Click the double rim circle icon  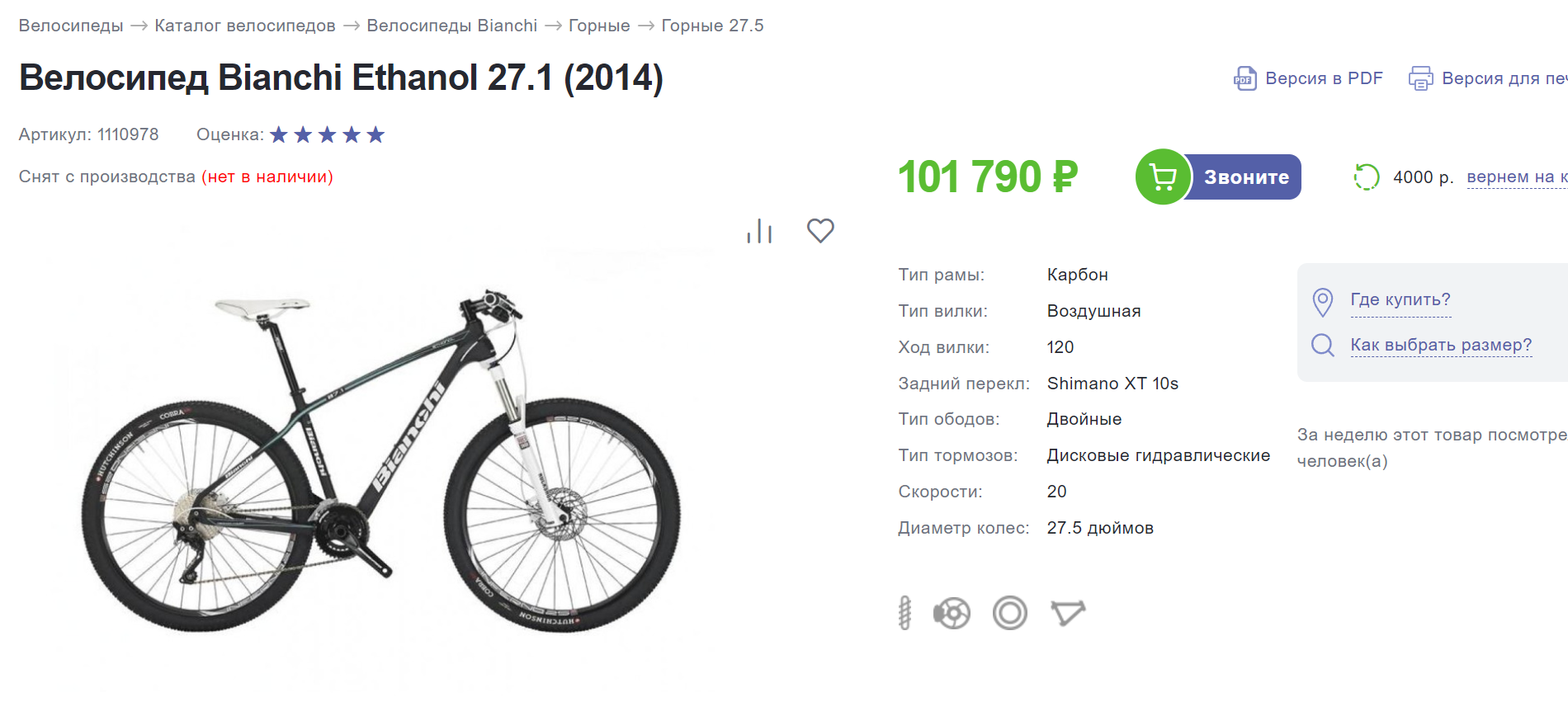point(1010,613)
